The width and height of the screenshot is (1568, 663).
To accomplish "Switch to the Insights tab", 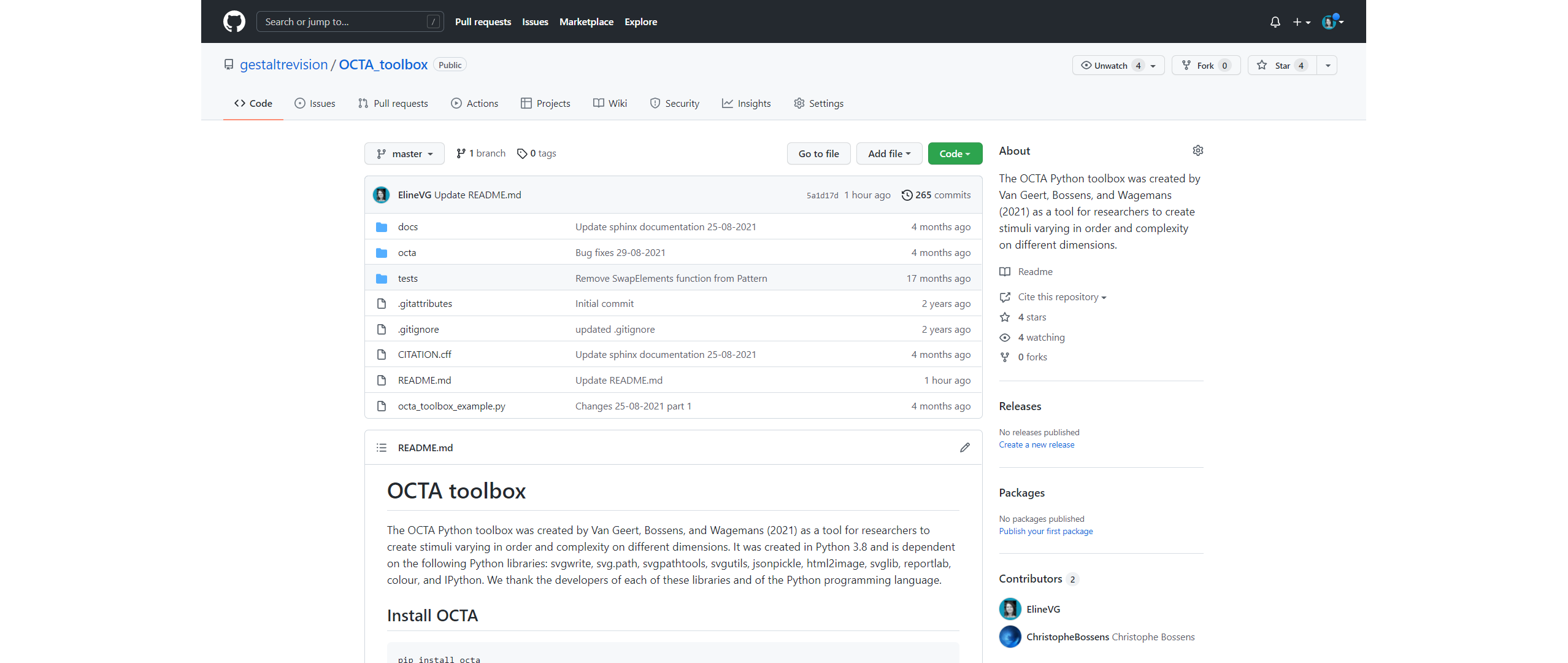I will (747, 103).
